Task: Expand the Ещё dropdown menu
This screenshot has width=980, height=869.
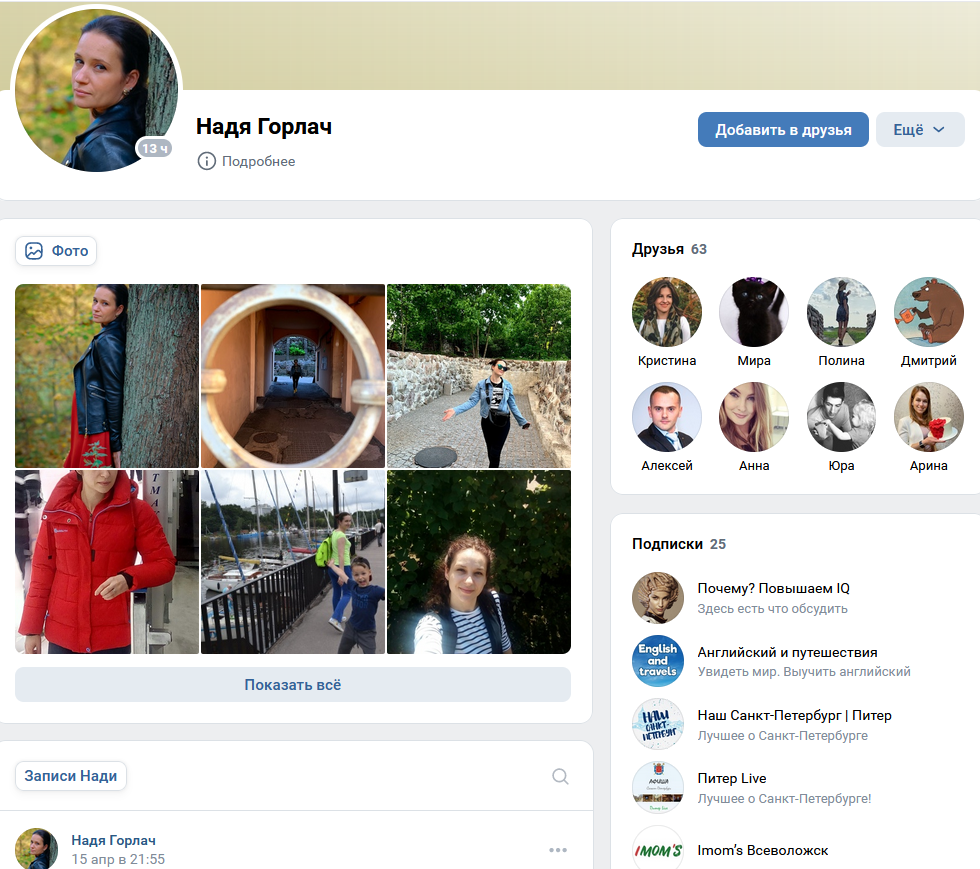Action: [919, 129]
